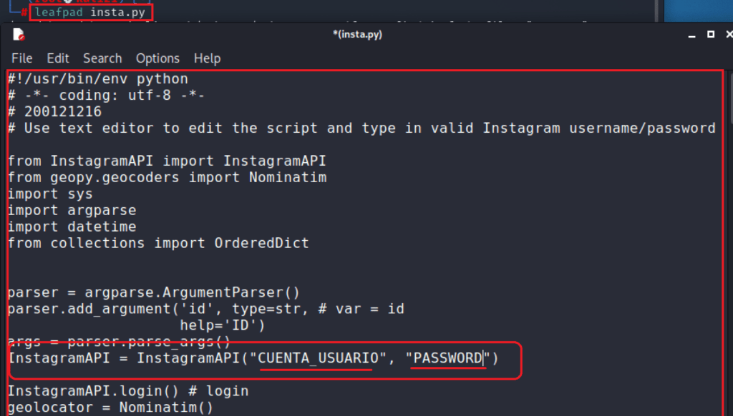
Task: Click the 200121216 comment line
Action: click(55, 112)
